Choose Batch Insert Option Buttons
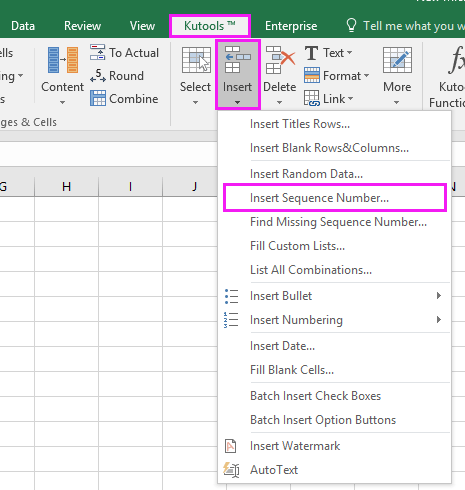465x490 pixels. click(x=334, y=420)
